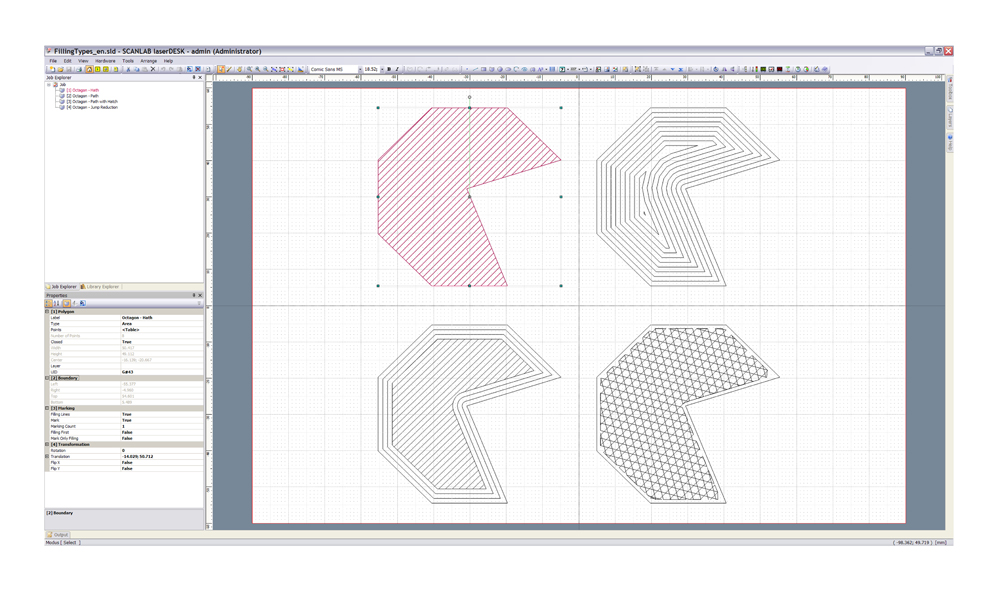The width and height of the screenshot is (1000, 614).
Task: Select 'Octagon - Jump Reduction' in Job Explorer
Action: click(94, 107)
